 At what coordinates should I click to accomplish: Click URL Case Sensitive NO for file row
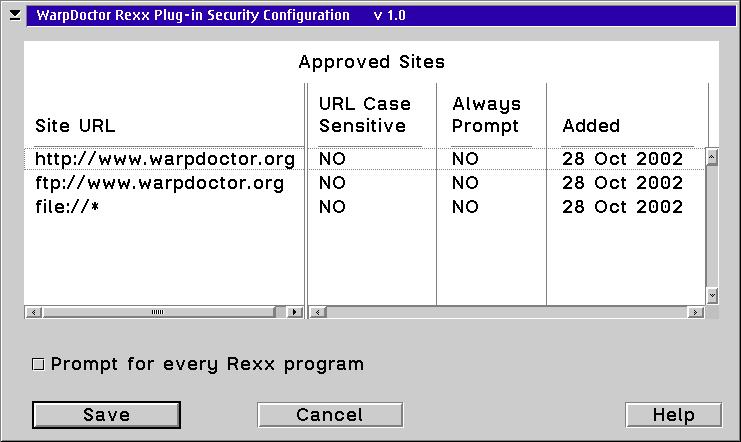pos(332,207)
